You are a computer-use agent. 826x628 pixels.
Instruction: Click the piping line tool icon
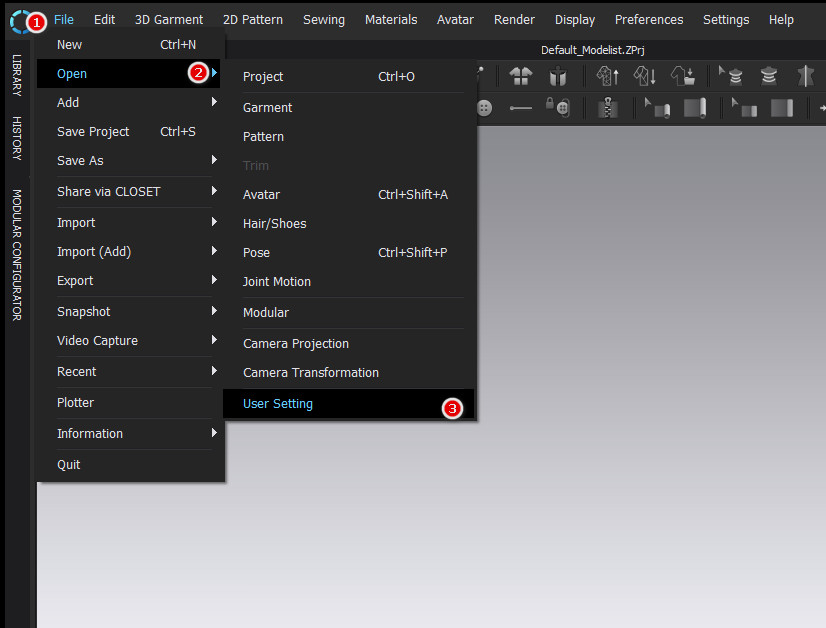(x=521, y=108)
